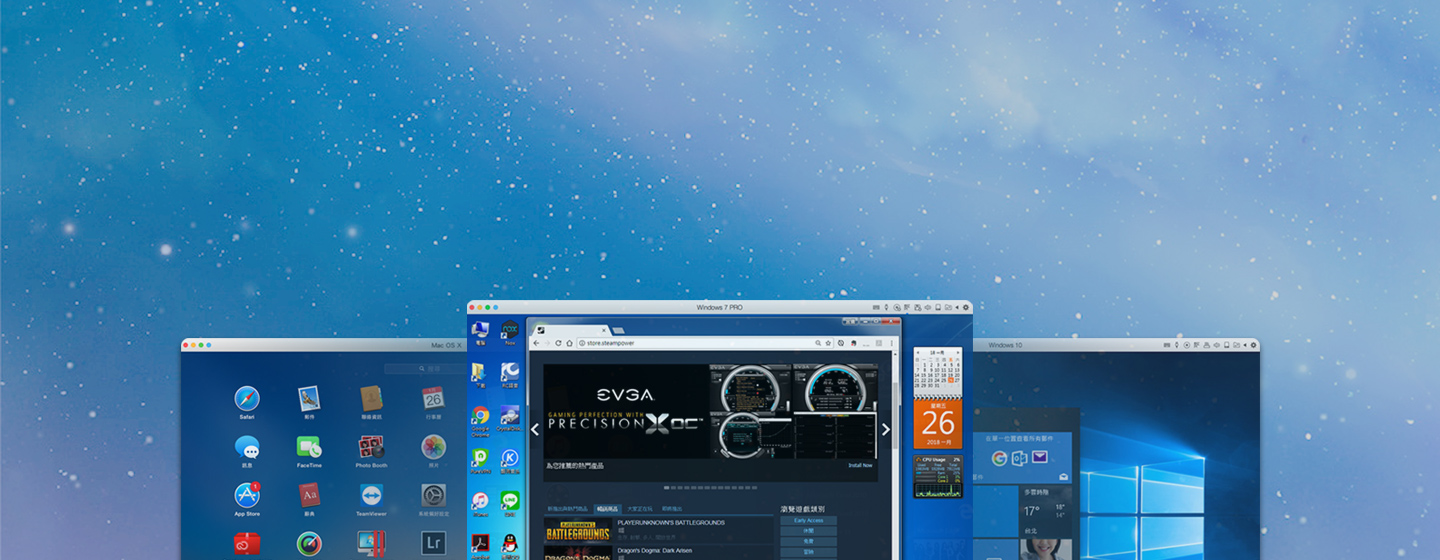1440x560 pixels.
Task: Open PLAYERUNKNOWN'S BATTLEGROUNDS listing
Action: coord(660,529)
